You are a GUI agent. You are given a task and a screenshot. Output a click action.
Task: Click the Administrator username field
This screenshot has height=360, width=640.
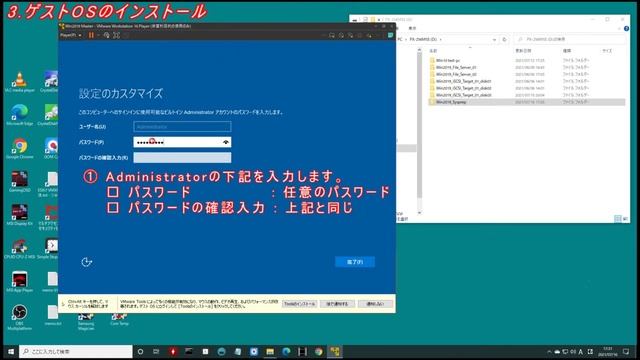point(182,127)
